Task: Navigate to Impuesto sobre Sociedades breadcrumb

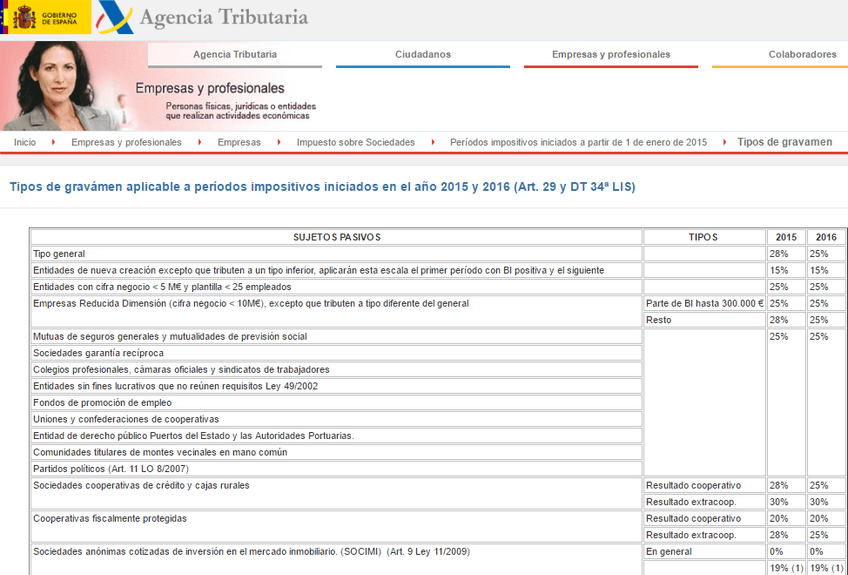Action: coord(355,142)
